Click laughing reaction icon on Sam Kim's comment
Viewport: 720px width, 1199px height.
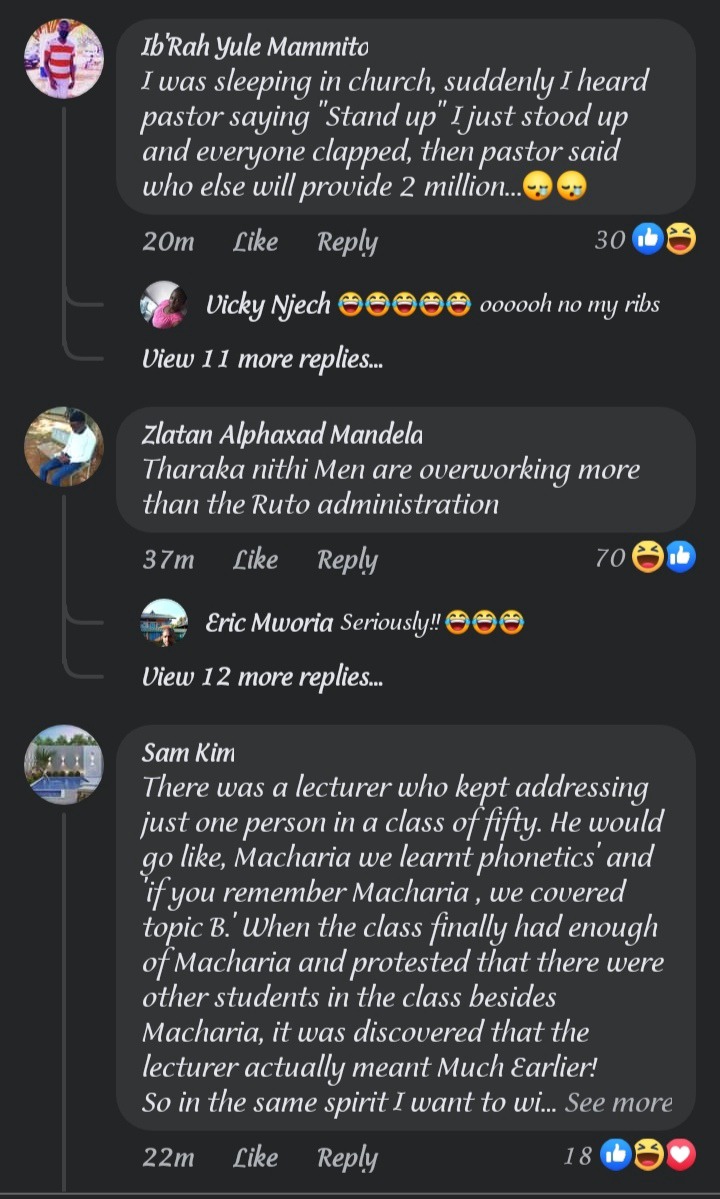tap(649, 1155)
